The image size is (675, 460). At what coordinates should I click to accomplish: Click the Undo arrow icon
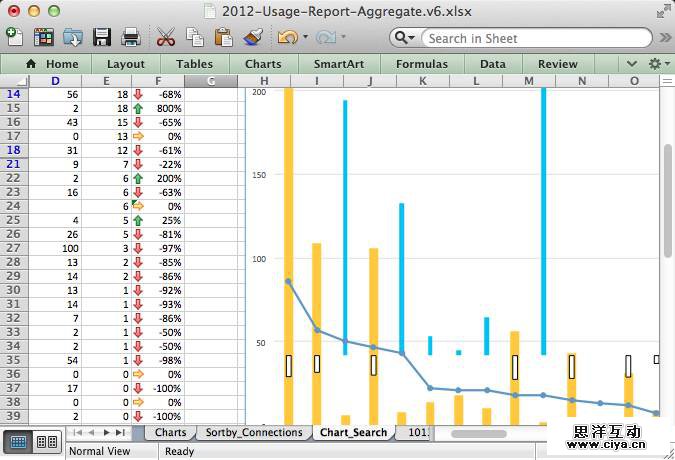[286, 37]
